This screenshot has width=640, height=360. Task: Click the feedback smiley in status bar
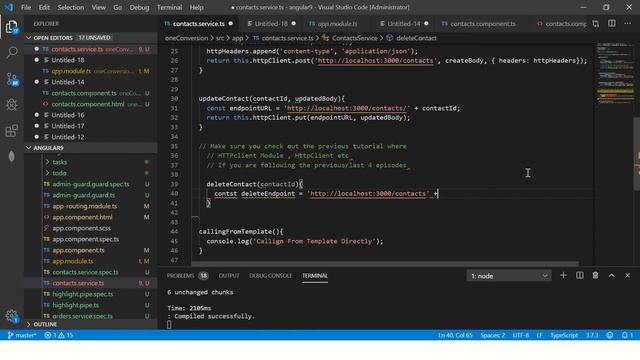click(x=610, y=335)
